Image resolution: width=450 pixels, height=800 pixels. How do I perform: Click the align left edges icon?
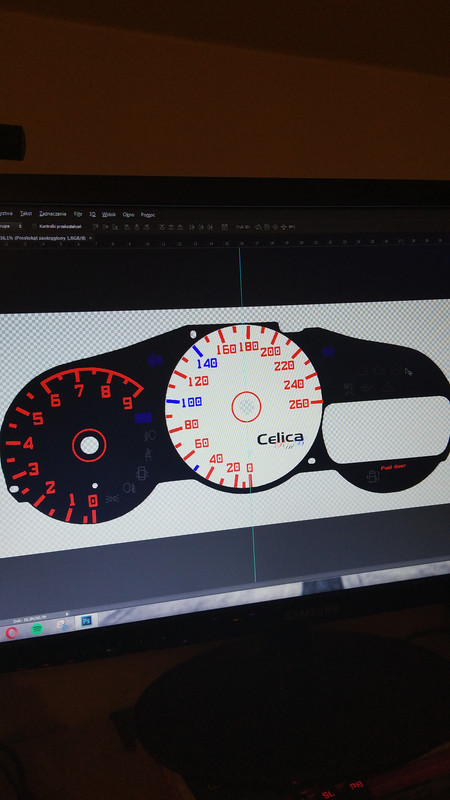[127, 227]
